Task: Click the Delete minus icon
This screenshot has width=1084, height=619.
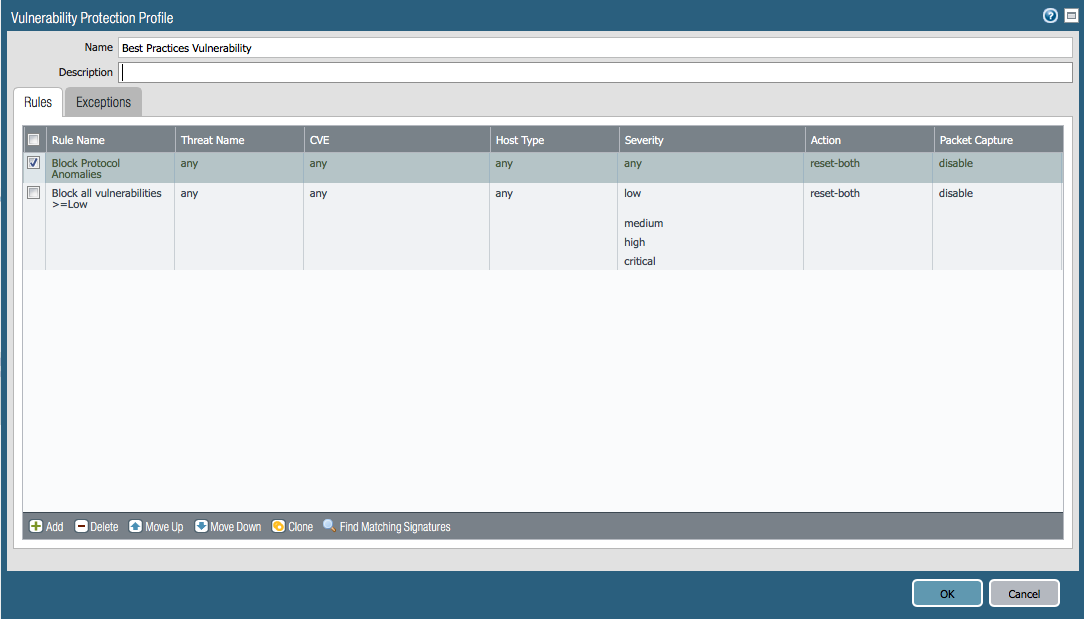Action: click(82, 526)
